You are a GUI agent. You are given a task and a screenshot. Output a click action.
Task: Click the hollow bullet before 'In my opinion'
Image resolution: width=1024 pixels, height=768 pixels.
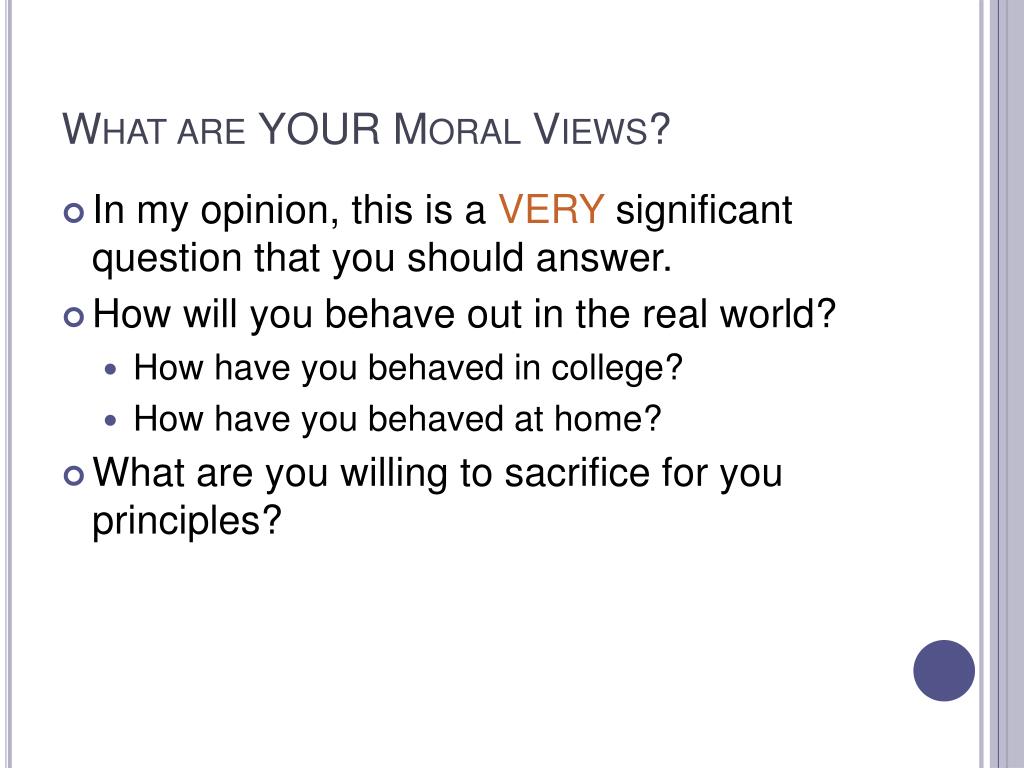point(74,213)
